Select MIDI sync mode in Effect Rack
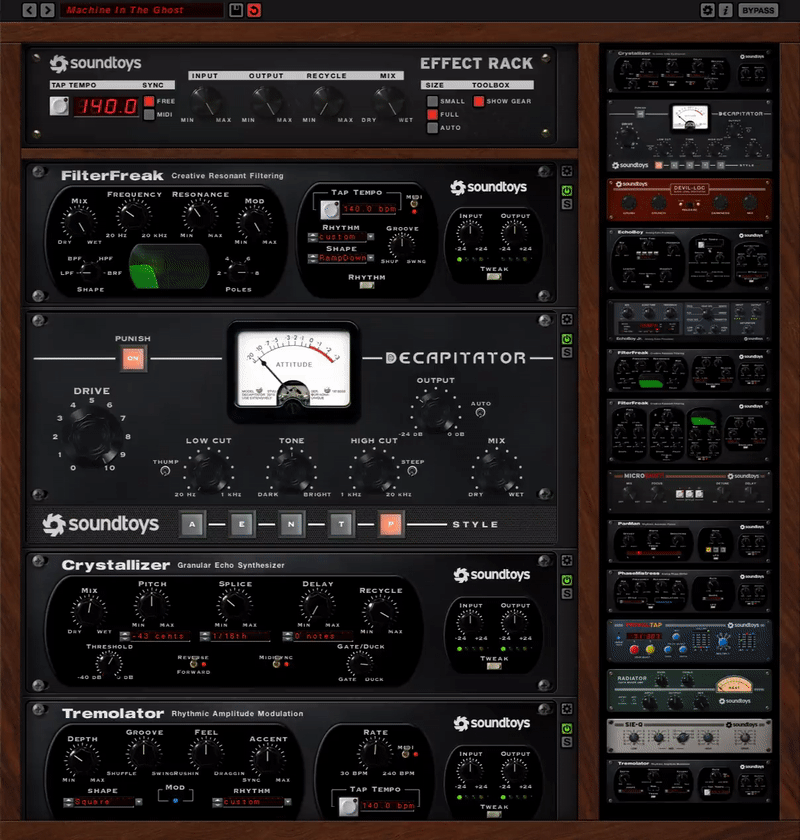 [x=149, y=114]
